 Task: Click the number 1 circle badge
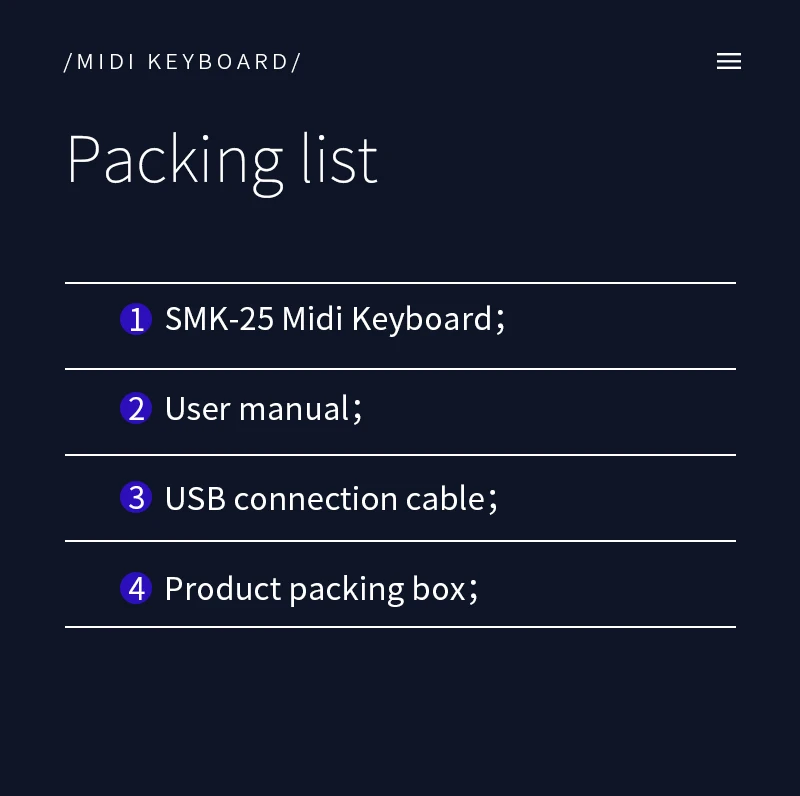point(136,319)
